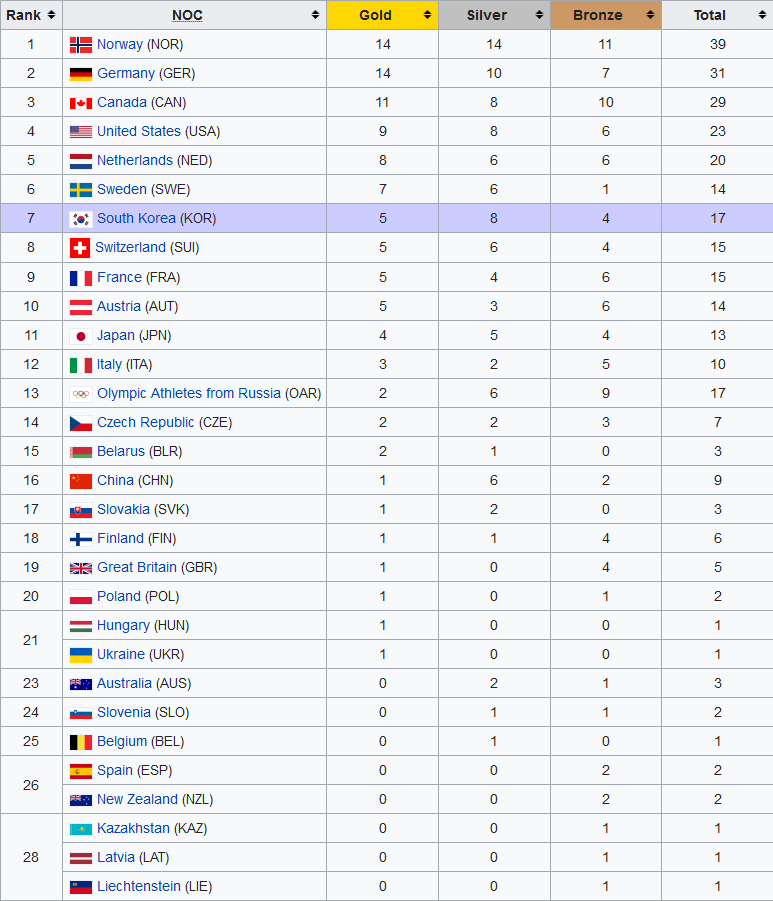Open the Slovakia link
The width and height of the screenshot is (773, 901).
pyautogui.click(x=123, y=509)
